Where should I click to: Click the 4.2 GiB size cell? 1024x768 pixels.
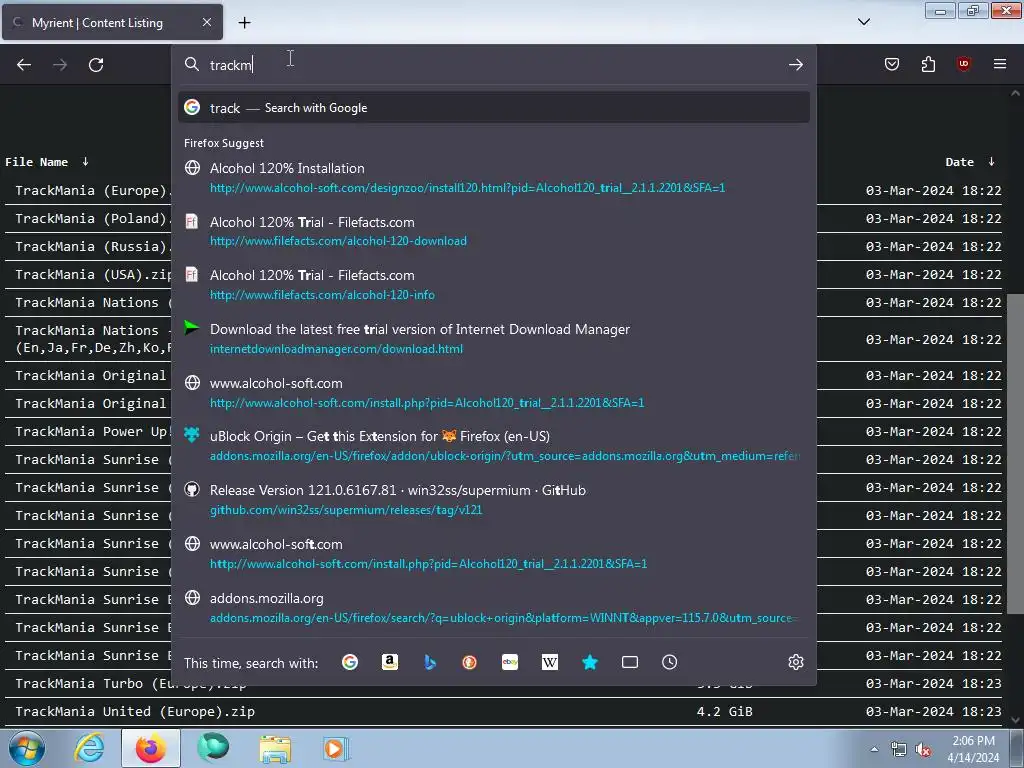tap(725, 712)
